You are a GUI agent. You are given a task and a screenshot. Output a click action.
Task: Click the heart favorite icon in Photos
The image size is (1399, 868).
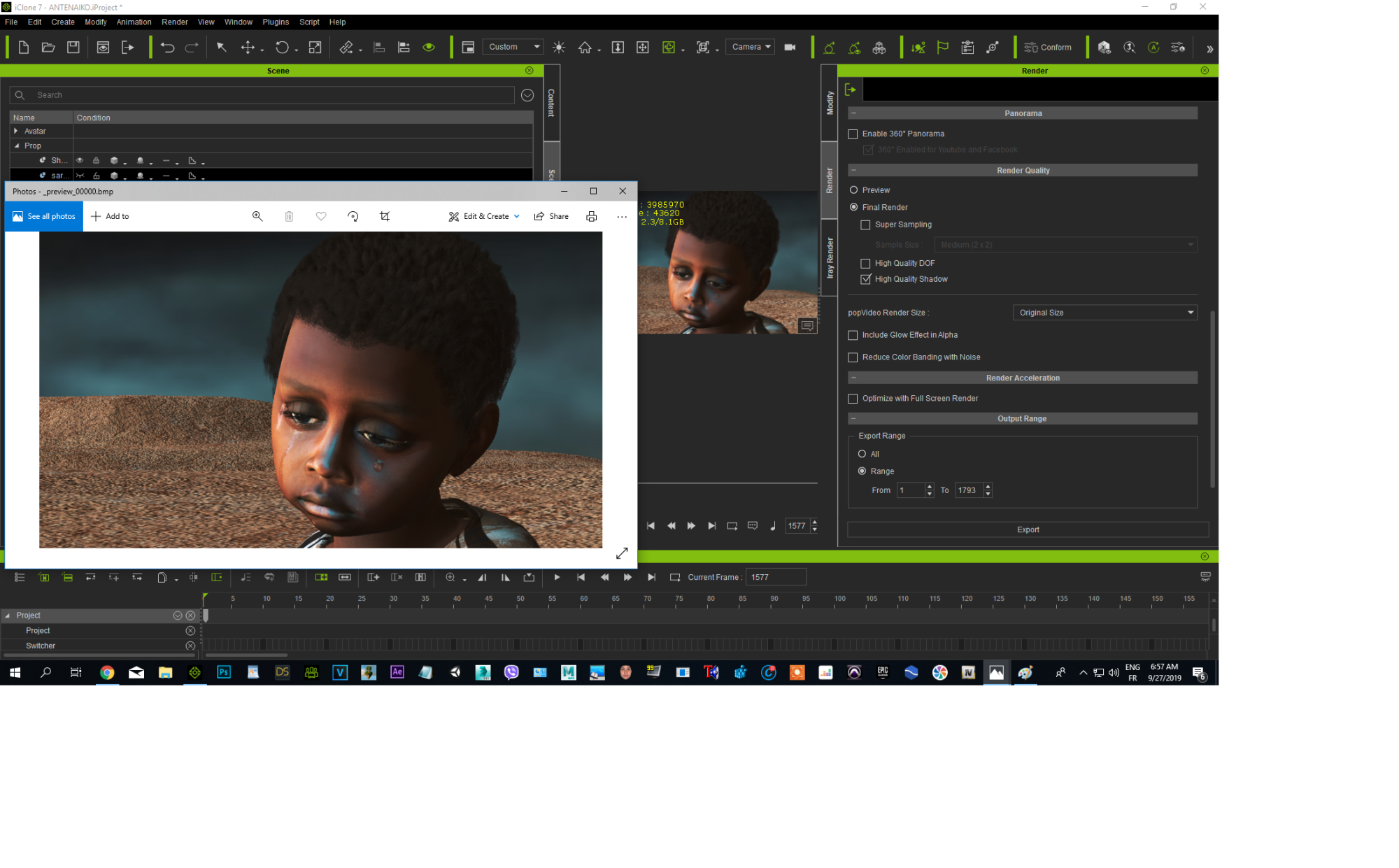[x=321, y=217]
